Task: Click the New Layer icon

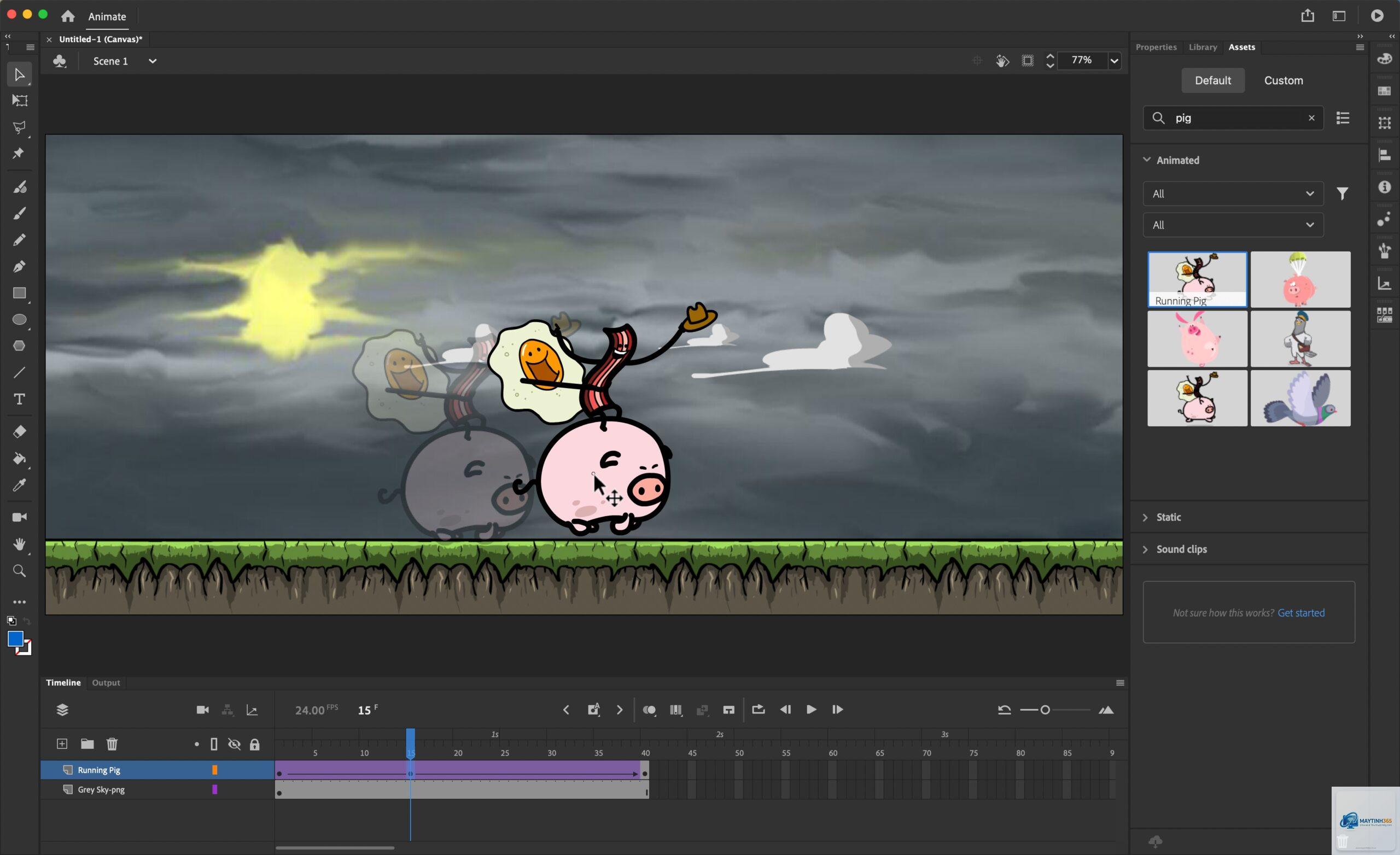Action: tap(62, 743)
